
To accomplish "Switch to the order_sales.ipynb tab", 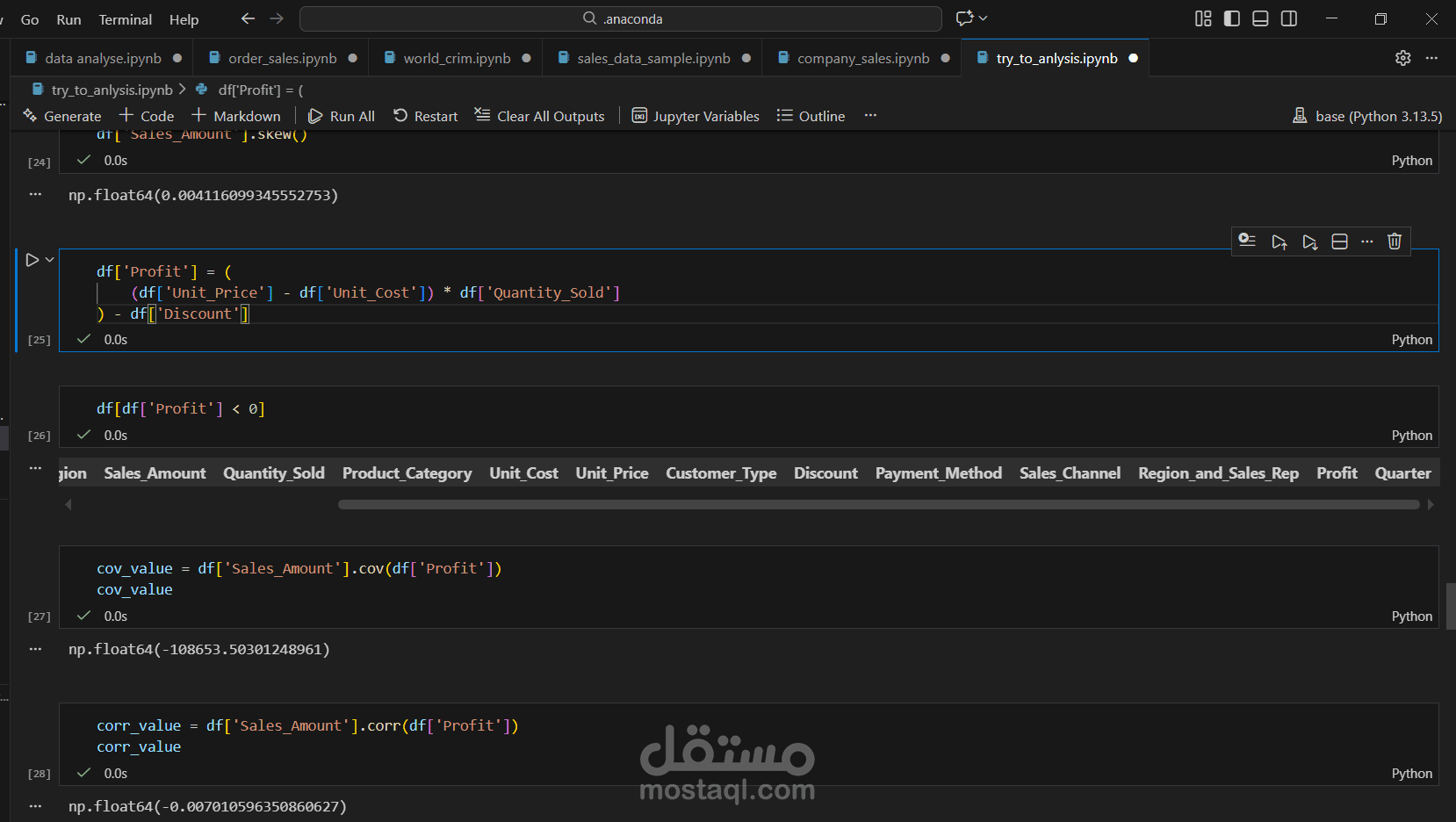I will tap(282, 58).
